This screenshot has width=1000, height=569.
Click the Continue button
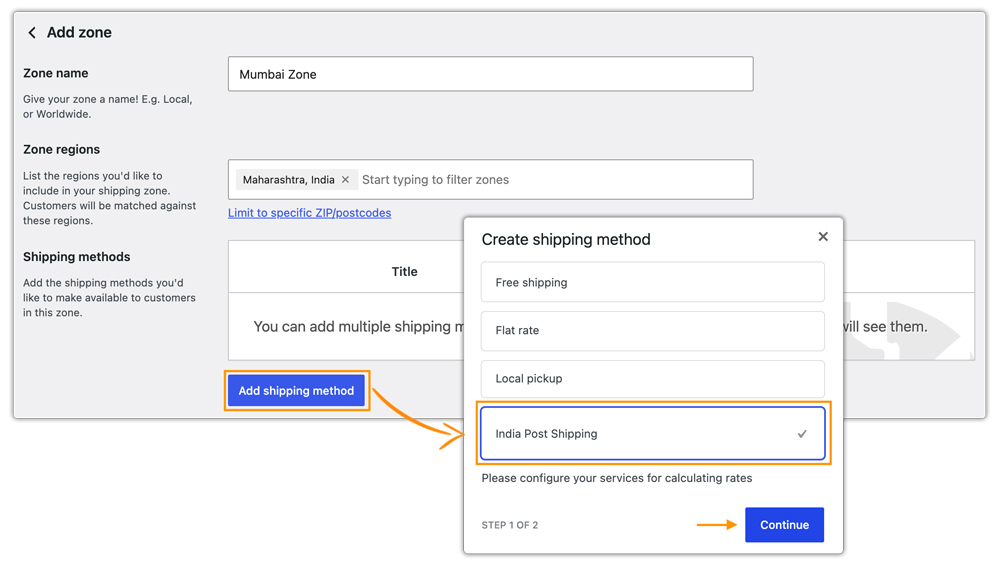784,525
